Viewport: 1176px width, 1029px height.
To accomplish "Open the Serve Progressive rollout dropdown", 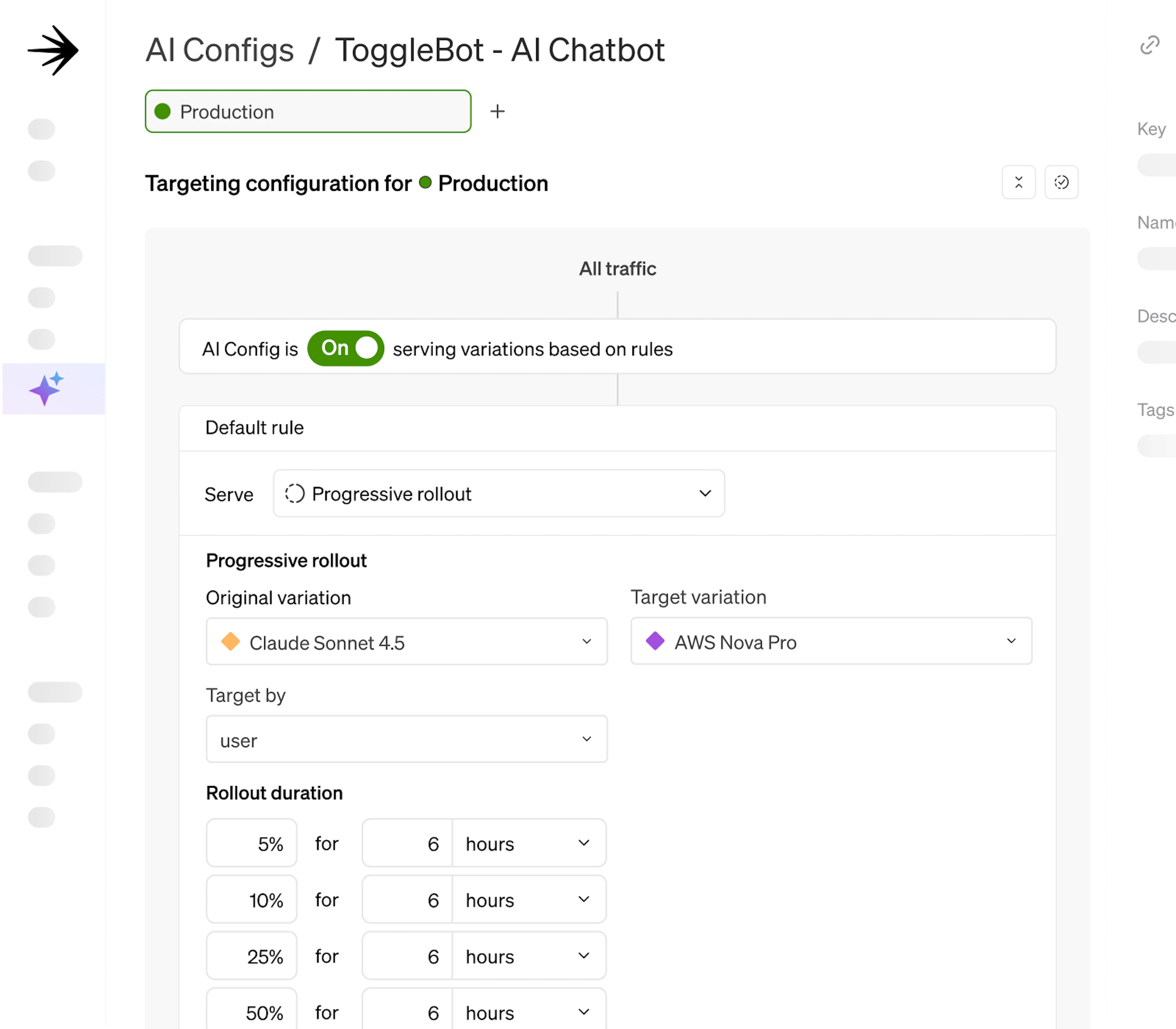I will pos(499,494).
